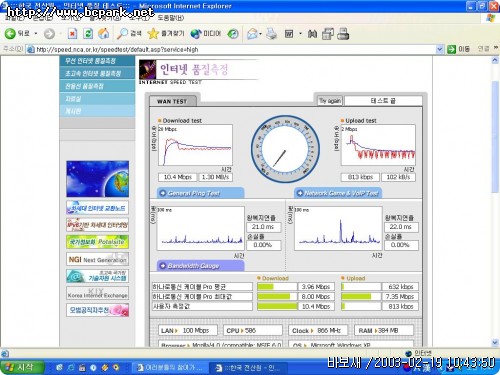
Task: Switch to the 여러분들의 참여가 taskbar window
Action: (170, 368)
